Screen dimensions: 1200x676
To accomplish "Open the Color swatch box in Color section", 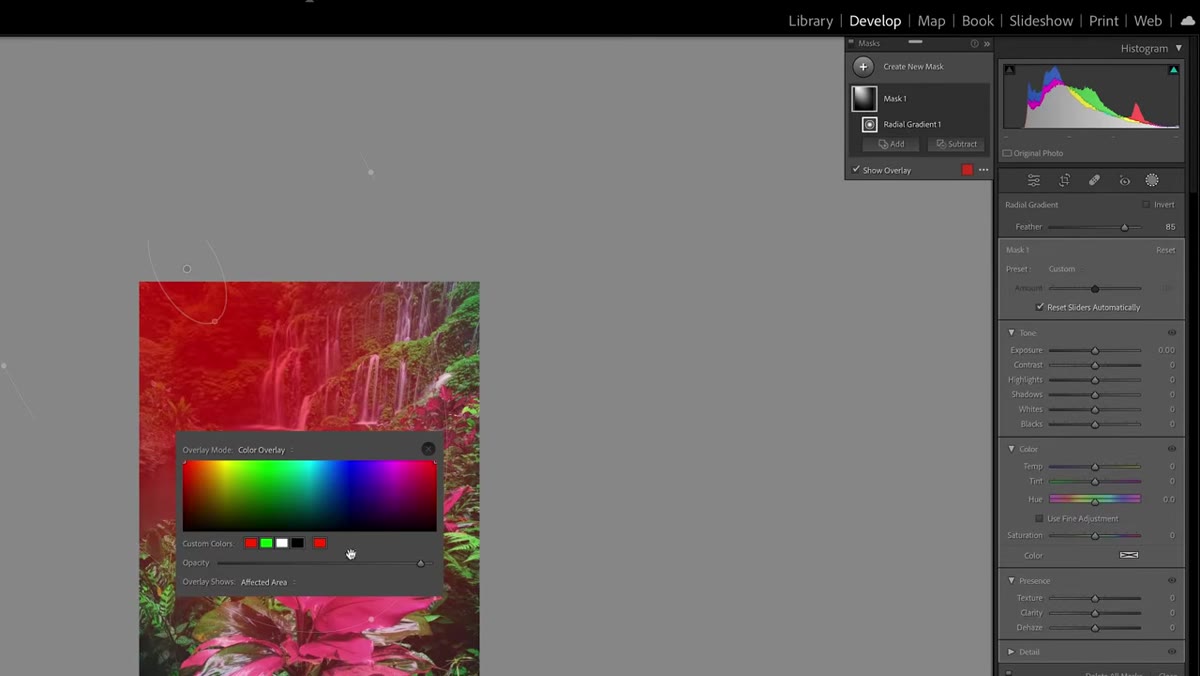I will (1129, 555).
